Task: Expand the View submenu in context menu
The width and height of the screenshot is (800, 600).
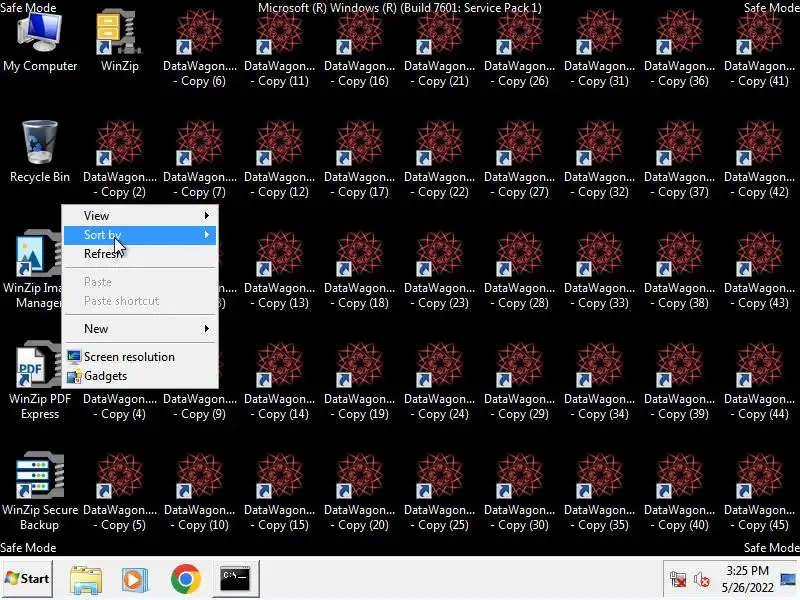Action: [140, 216]
